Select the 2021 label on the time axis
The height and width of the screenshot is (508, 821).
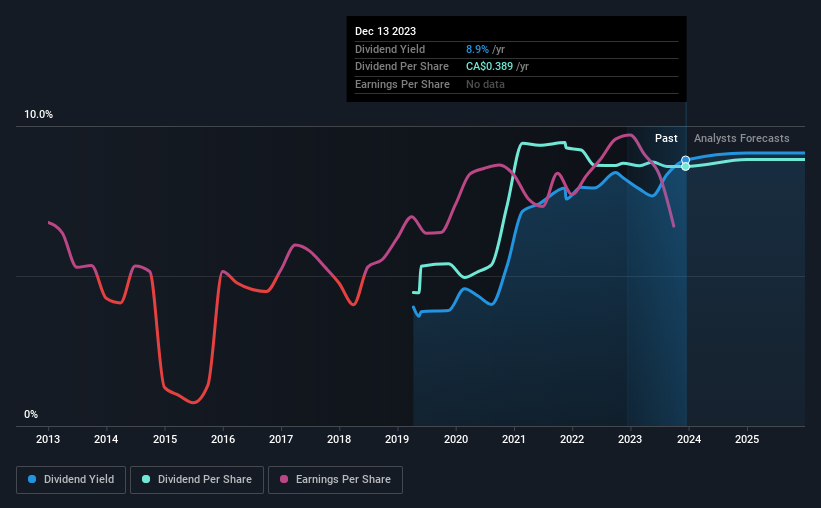(514, 439)
